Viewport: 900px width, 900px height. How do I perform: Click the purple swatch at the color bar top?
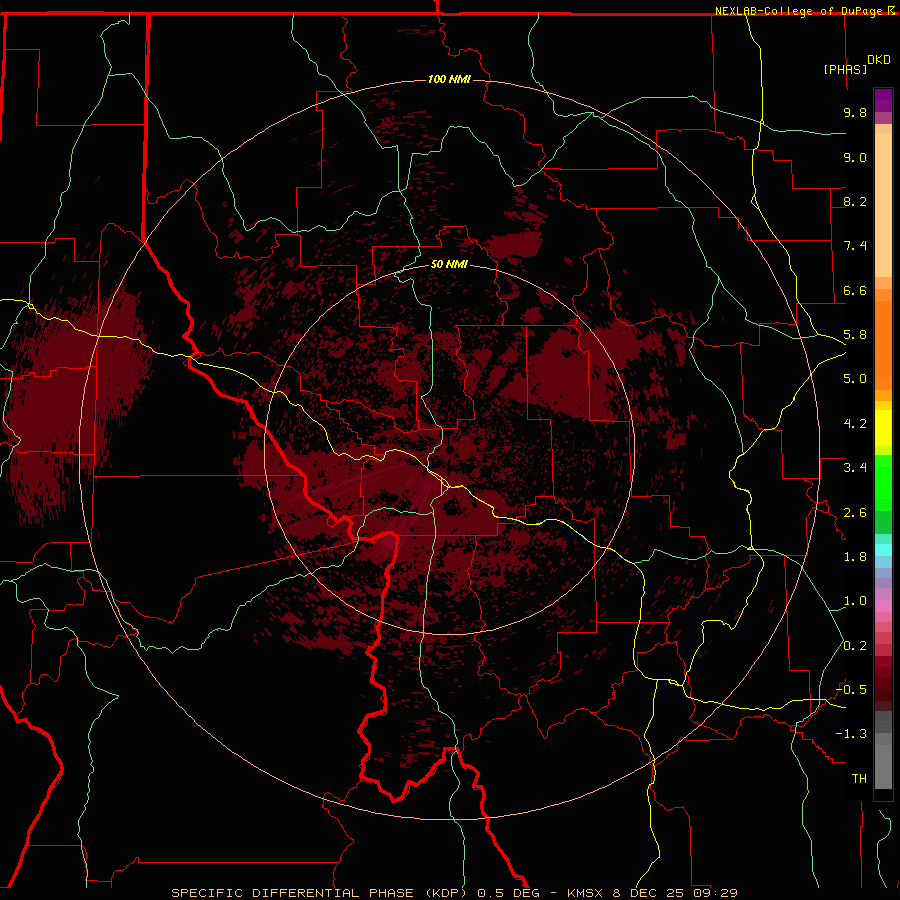(883, 100)
